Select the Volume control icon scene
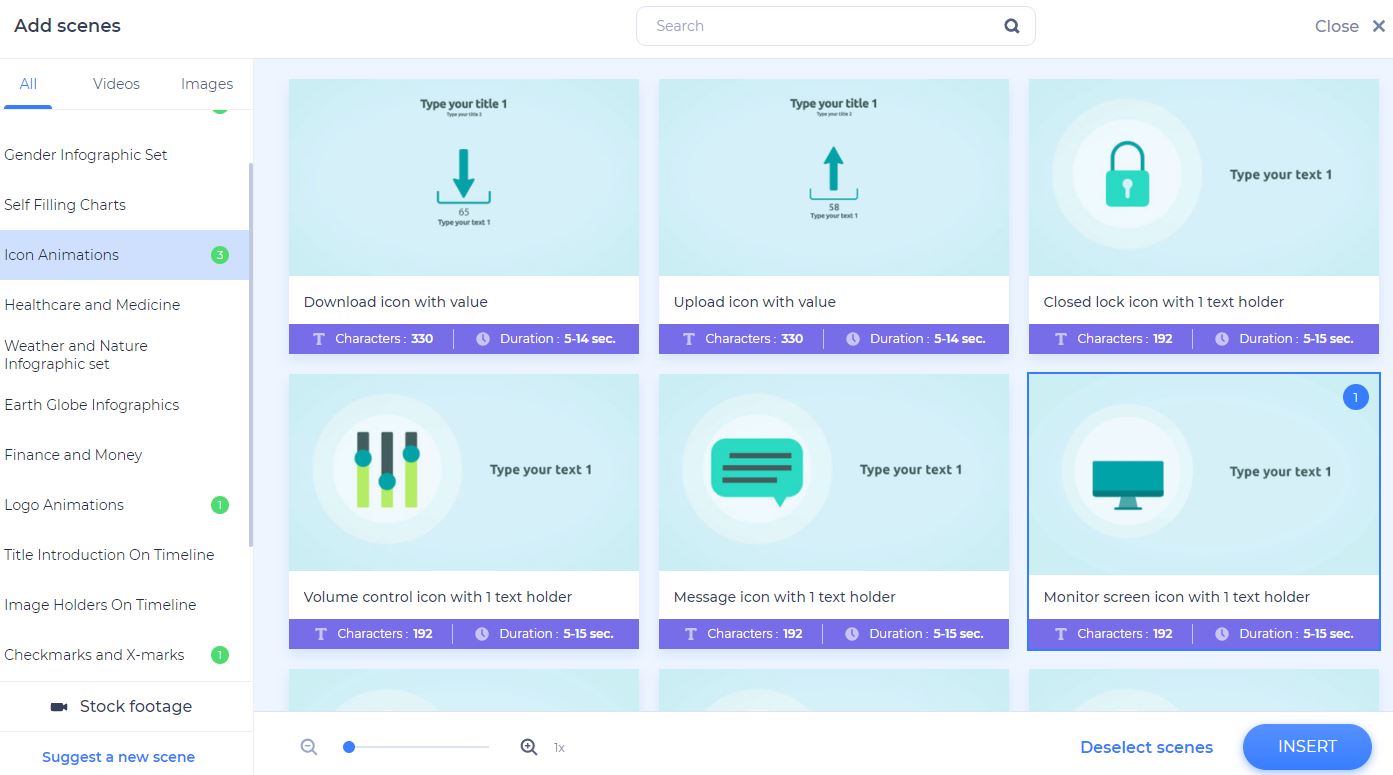 (x=463, y=471)
